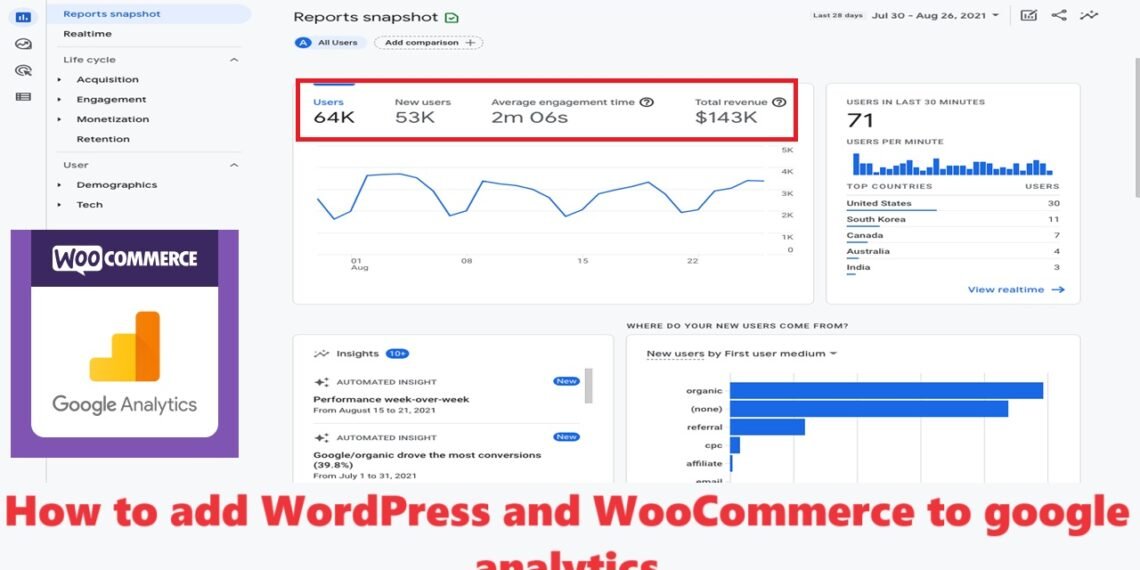This screenshot has height=570, width=1140.
Task: Click the edit comparisons chart icon
Action: pos(1028,15)
